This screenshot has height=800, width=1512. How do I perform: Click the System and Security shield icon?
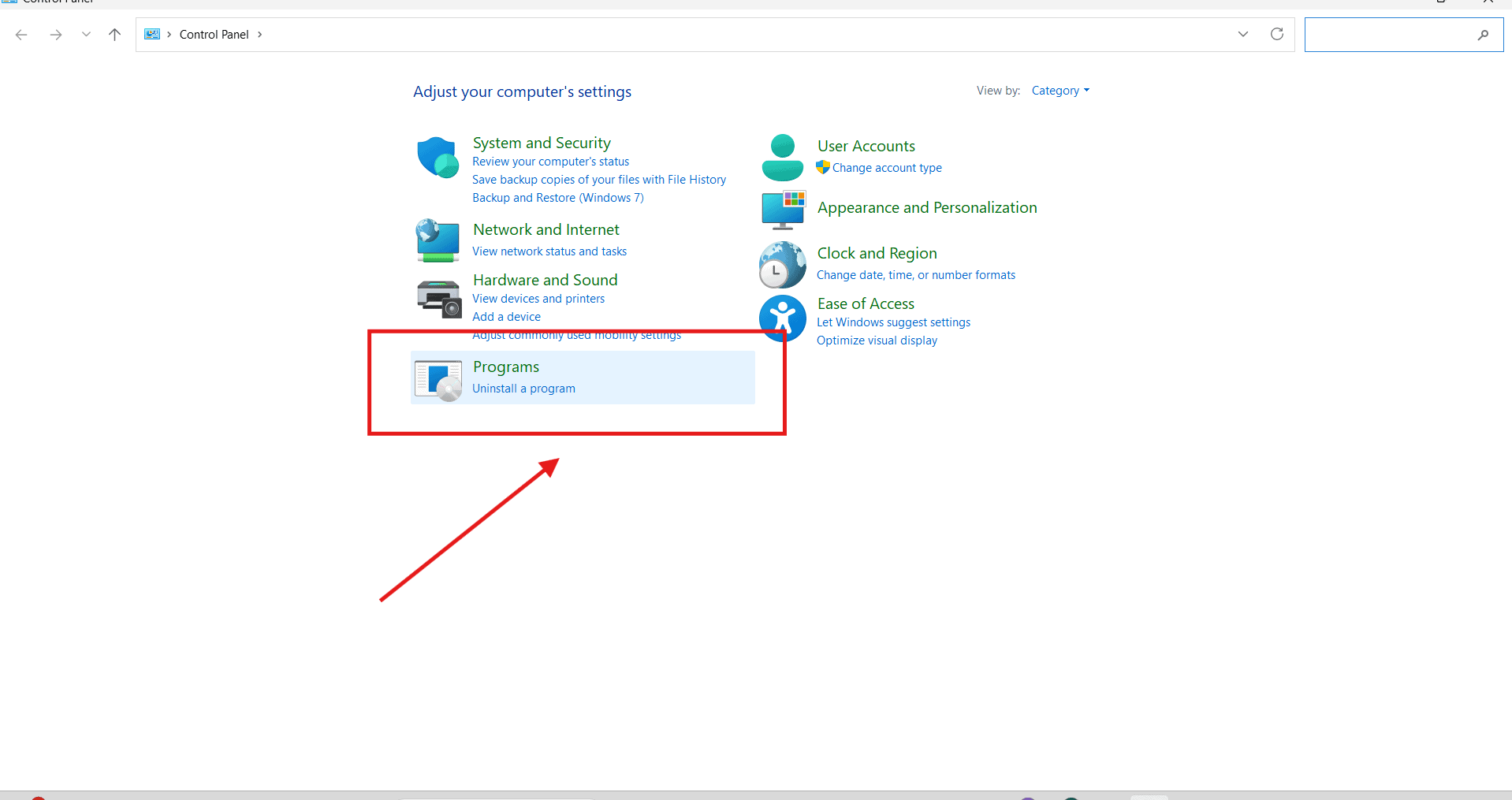click(x=437, y=157)
